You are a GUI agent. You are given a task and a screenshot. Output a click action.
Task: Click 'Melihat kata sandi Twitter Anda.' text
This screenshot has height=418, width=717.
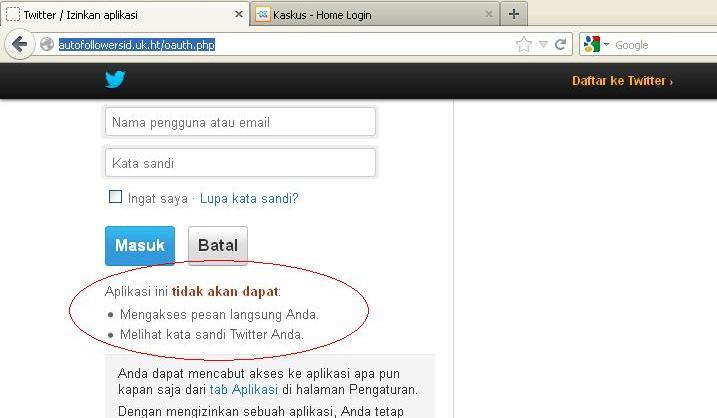click(212, 334)
